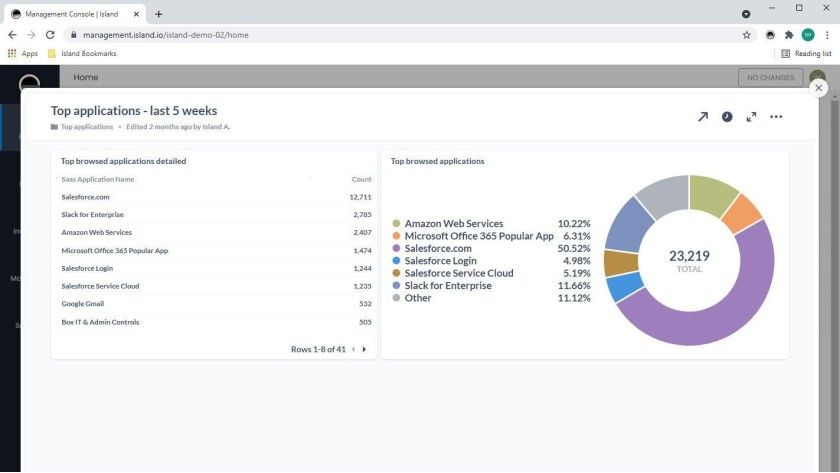Open the Apps shortcut in bookmarks bar

tap(22, 54)
